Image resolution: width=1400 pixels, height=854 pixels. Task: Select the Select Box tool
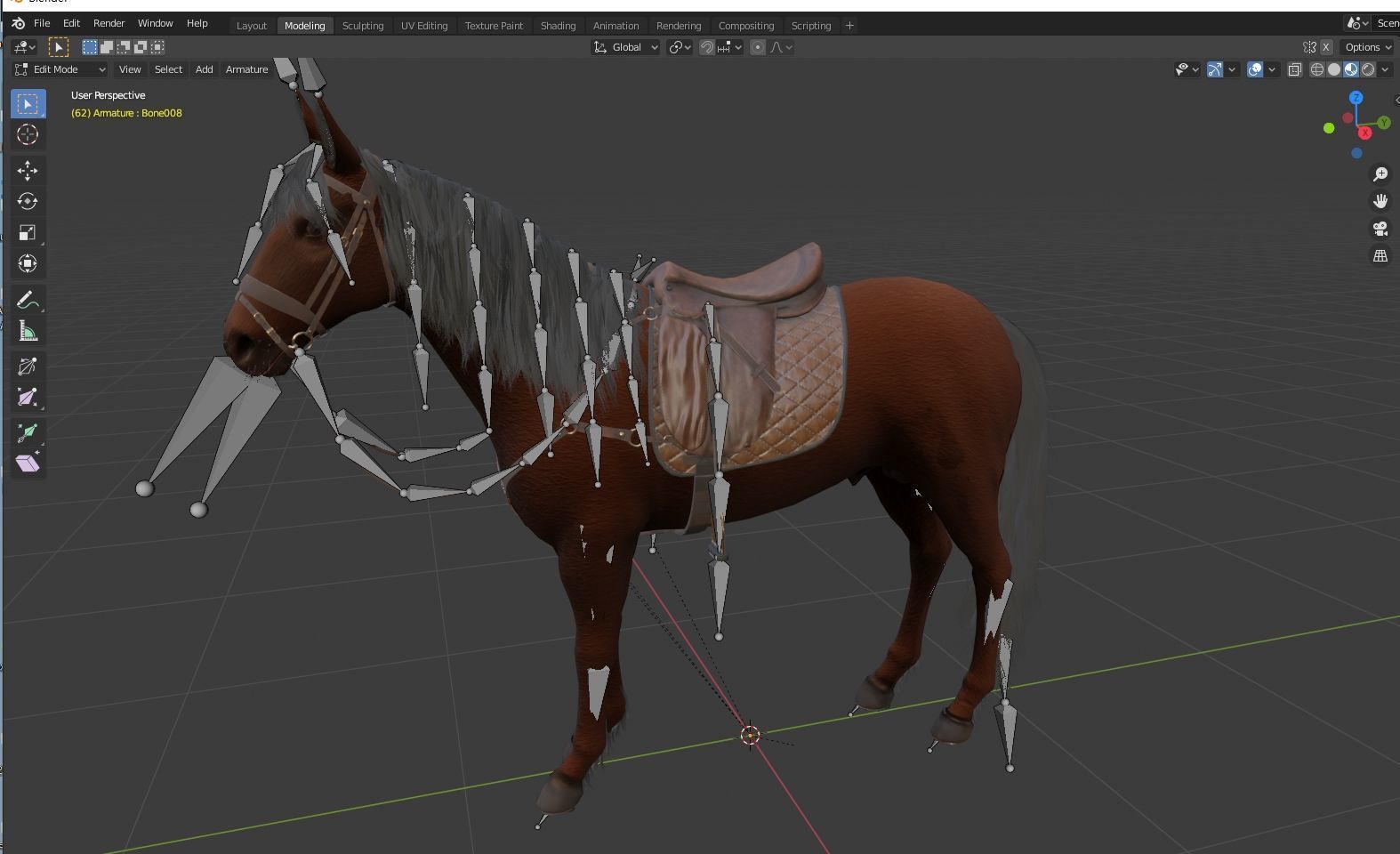[28, 104]
